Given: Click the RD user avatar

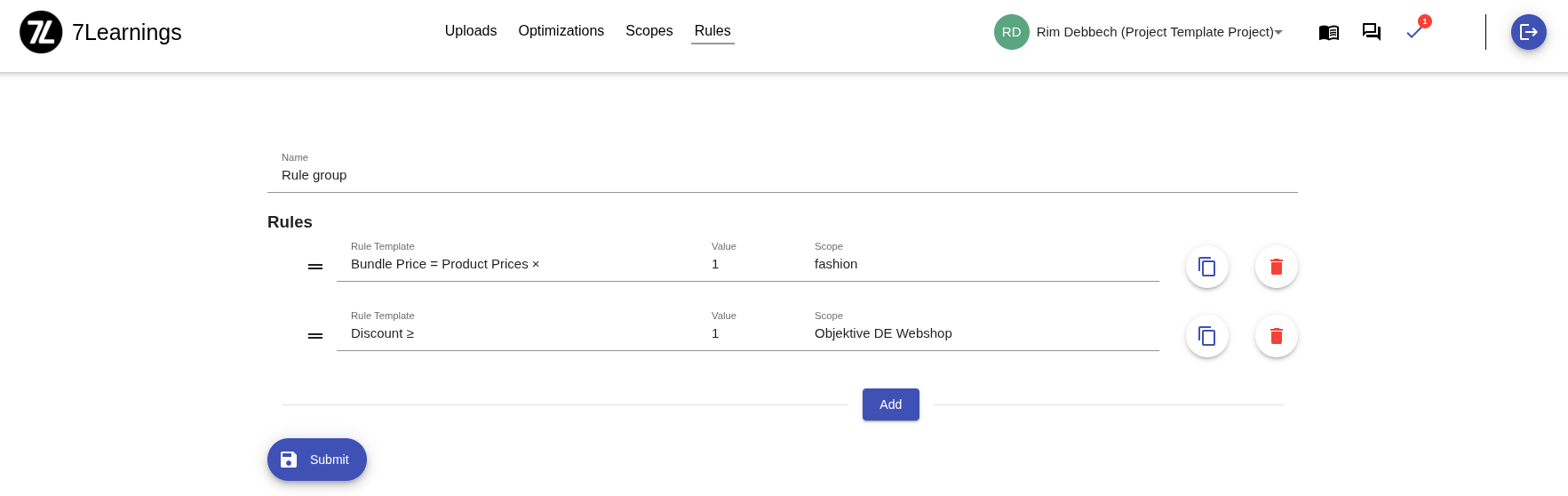Looking at the screenshot, I should pos(1012,32).
